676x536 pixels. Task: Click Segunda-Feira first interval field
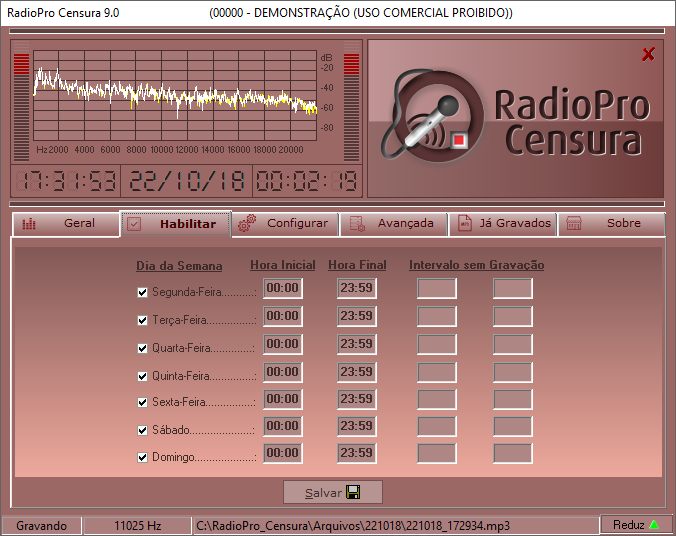point(437,288)
